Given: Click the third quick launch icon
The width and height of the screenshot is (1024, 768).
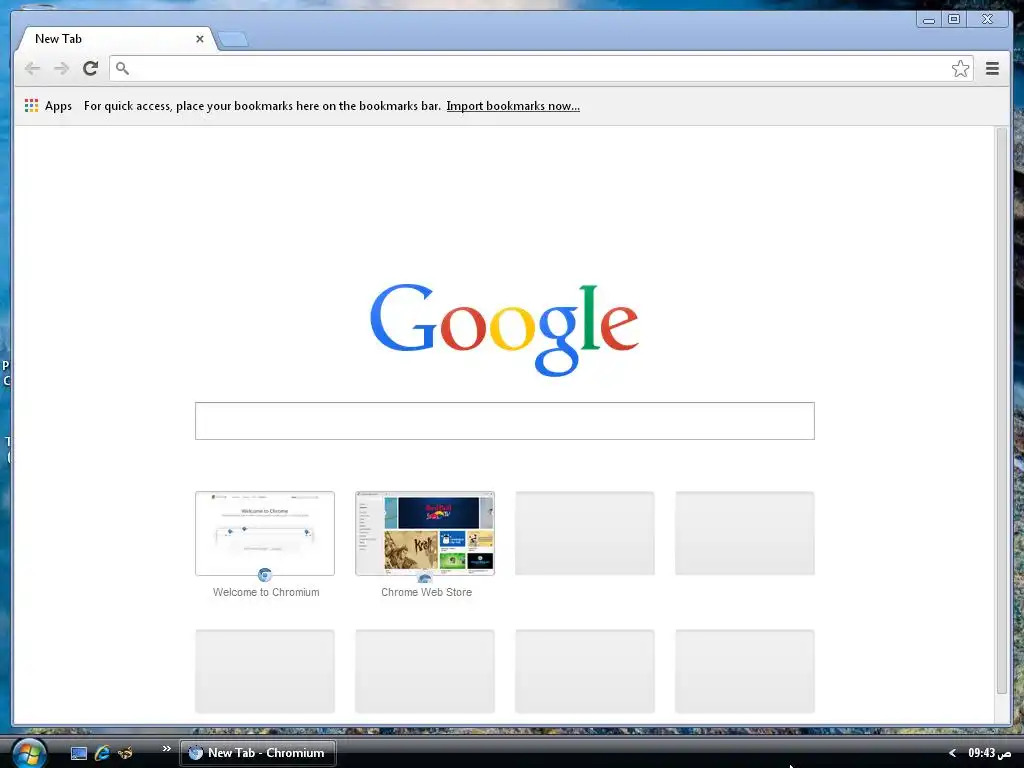Looking at the screenshot, I should [x=125, y=753].
